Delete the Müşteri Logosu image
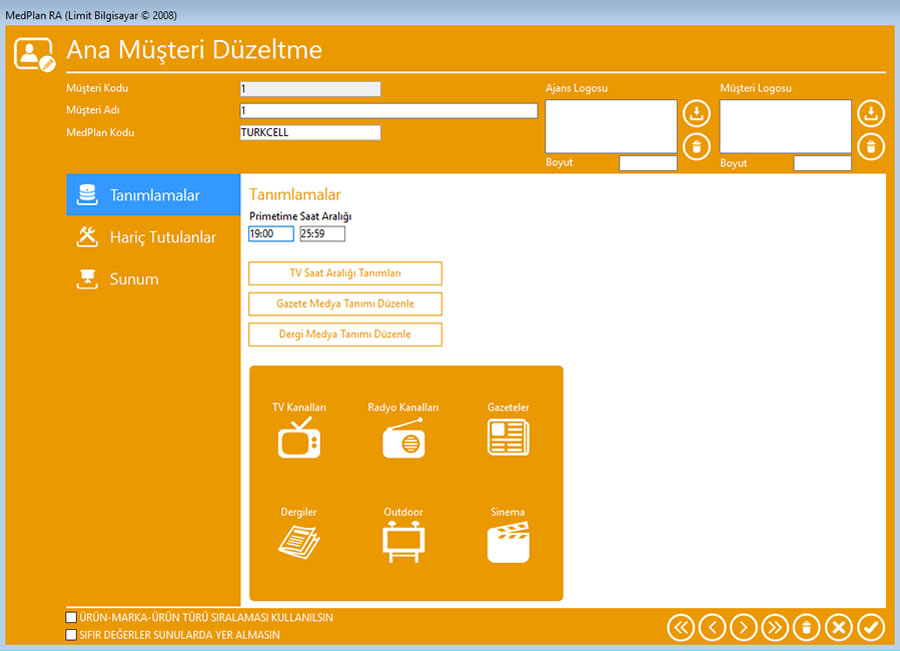 coord(871,147)
